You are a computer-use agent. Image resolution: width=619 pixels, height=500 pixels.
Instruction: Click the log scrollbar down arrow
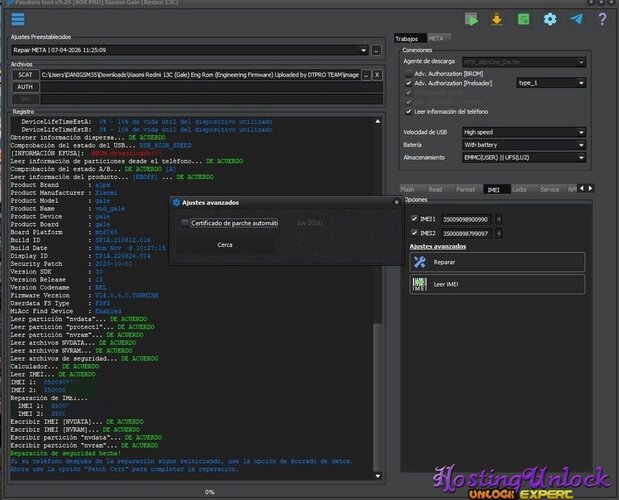[x=378, y=476]
